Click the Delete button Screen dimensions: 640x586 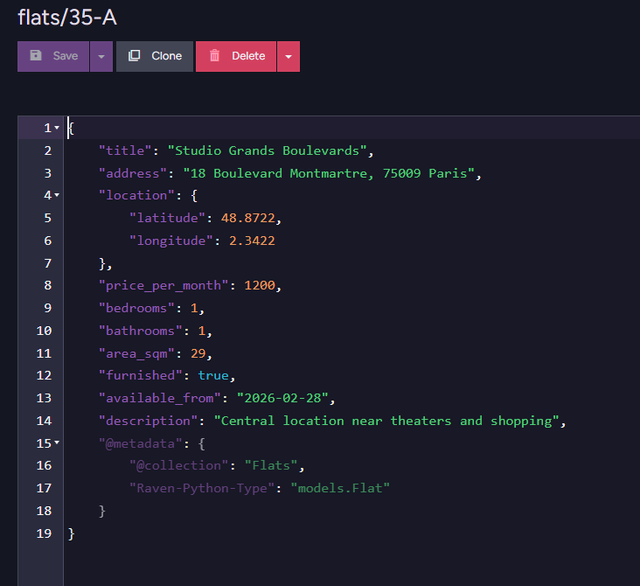click(x=235, y=56)
